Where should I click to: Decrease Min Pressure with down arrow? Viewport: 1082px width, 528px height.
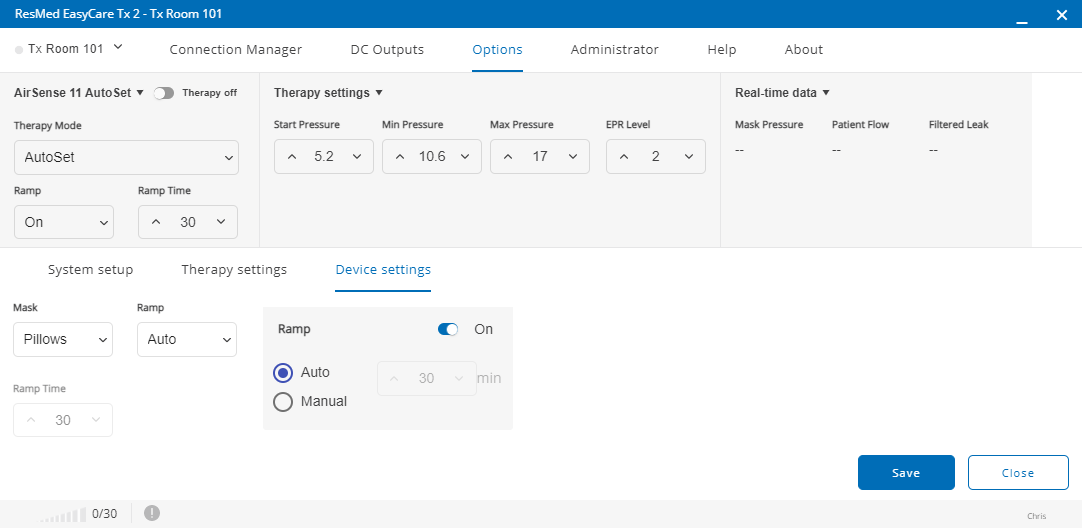pyautogui.click(x=465, y=157)
